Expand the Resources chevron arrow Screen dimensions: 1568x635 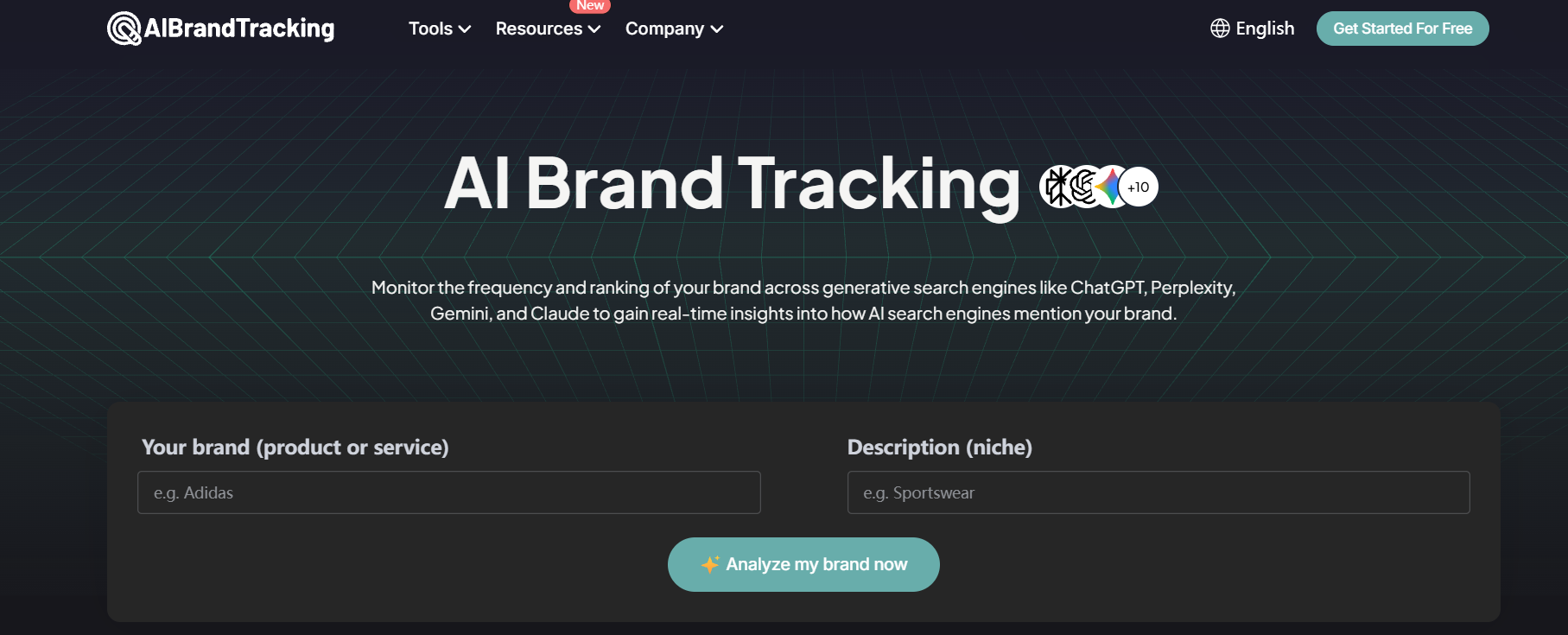tap(594, 29)
